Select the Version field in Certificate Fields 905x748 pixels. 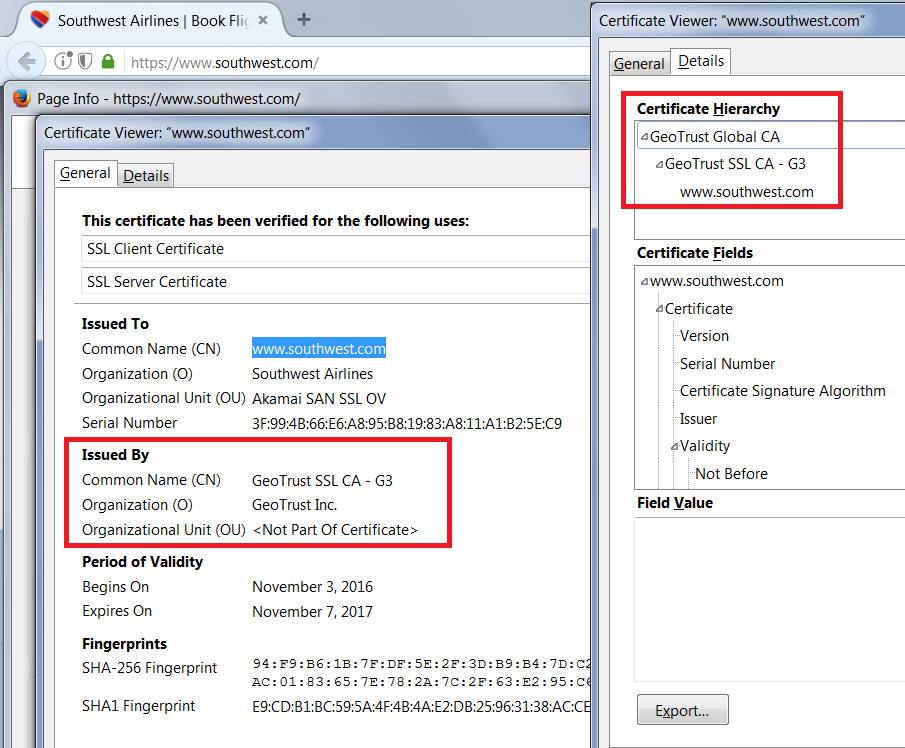click(x=704, y=336)
